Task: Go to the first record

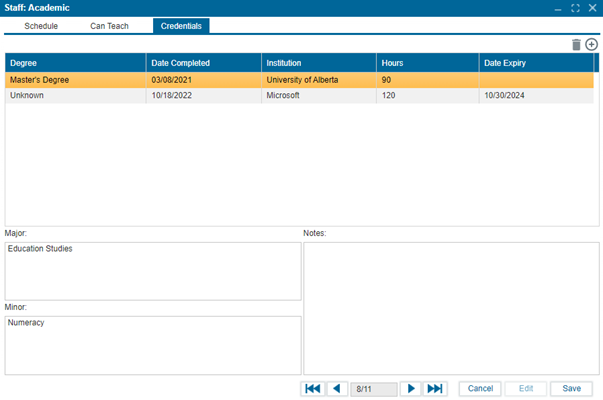Action: point(312,388)
